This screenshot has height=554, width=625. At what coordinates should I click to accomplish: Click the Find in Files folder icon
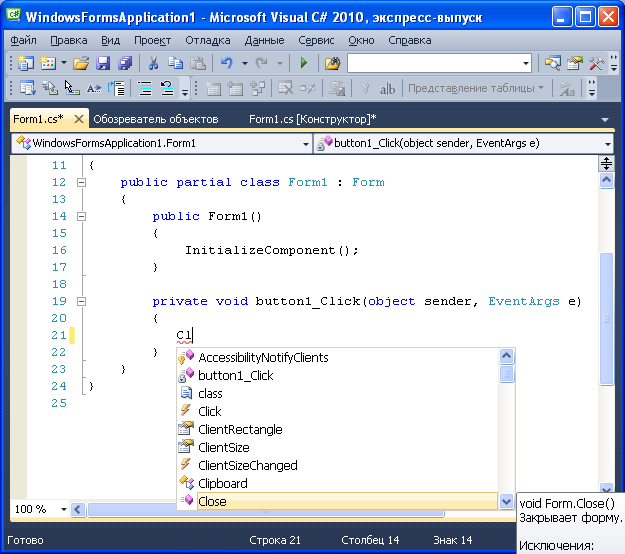[332, 63]
